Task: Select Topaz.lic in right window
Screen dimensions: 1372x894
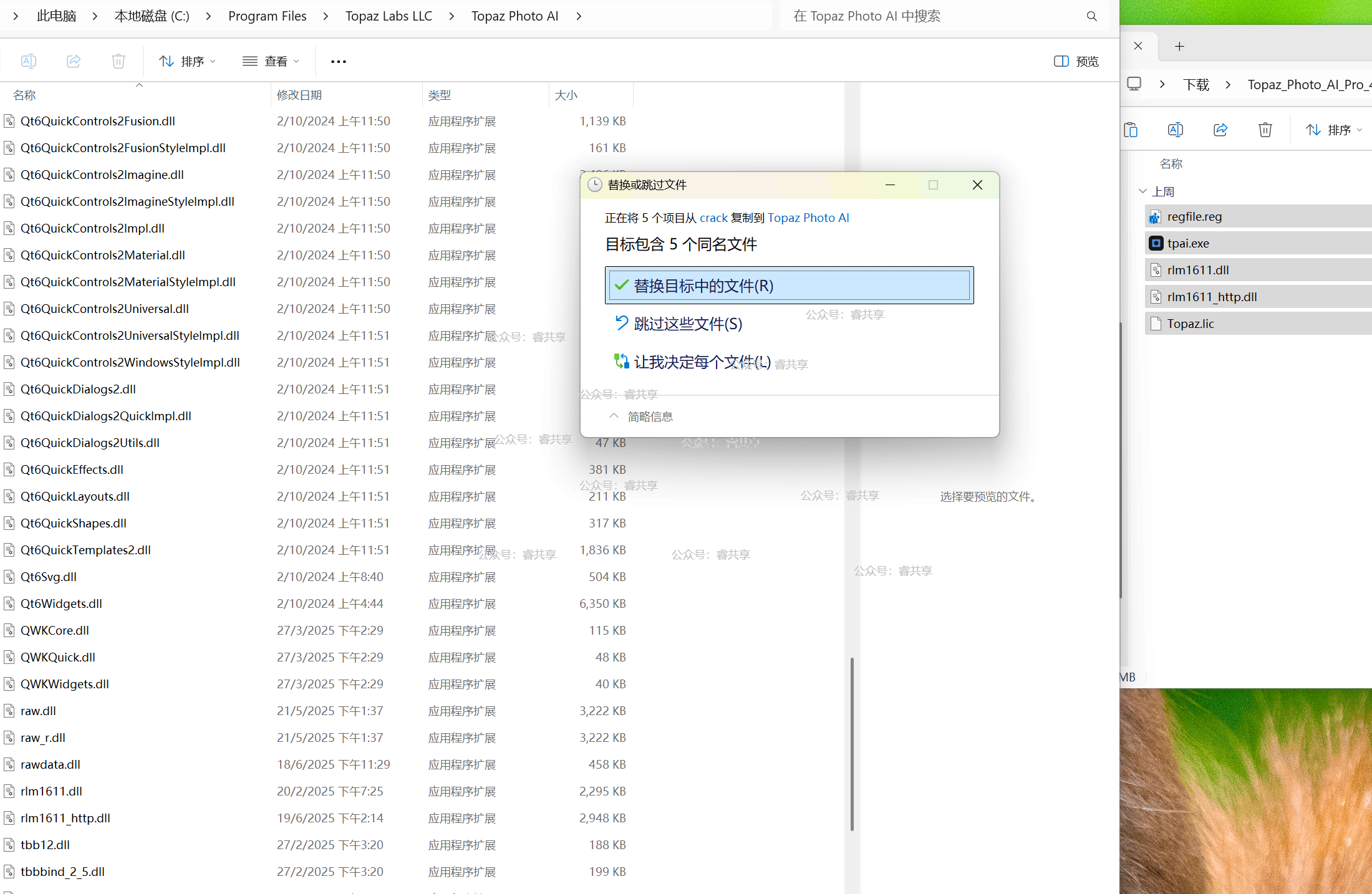Action: click(1258, 324)
